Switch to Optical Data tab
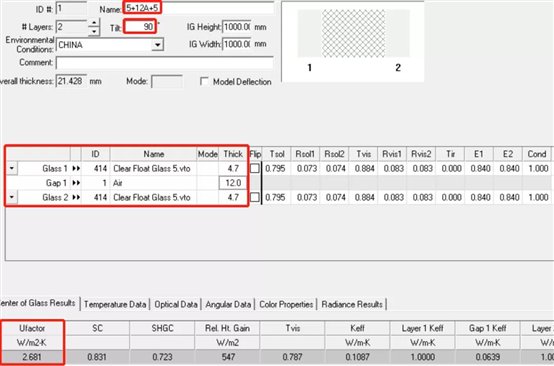 tap(176, 304)
